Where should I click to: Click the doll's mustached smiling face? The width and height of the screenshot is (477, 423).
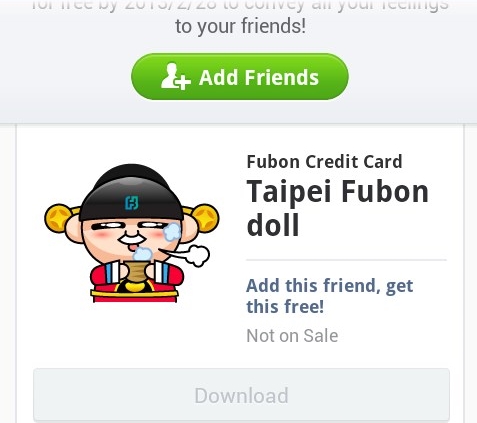[130, 238]
